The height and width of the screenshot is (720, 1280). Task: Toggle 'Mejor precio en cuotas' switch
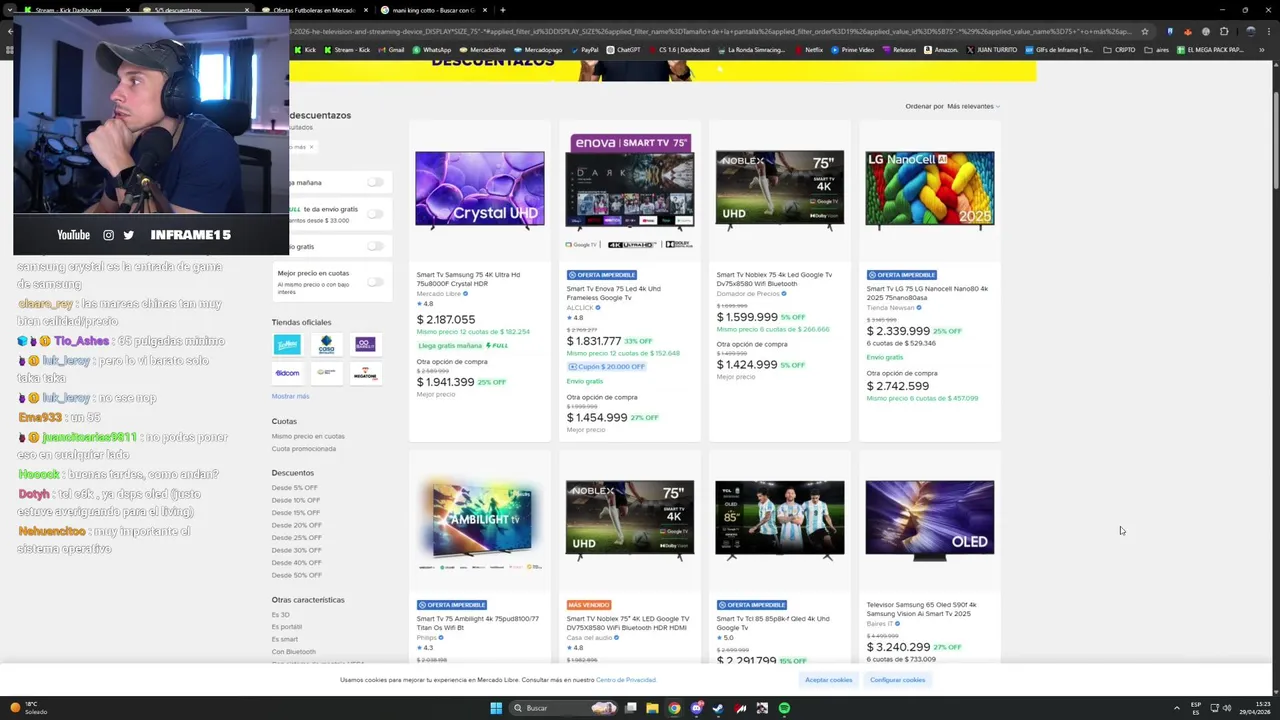coord(375,282)
